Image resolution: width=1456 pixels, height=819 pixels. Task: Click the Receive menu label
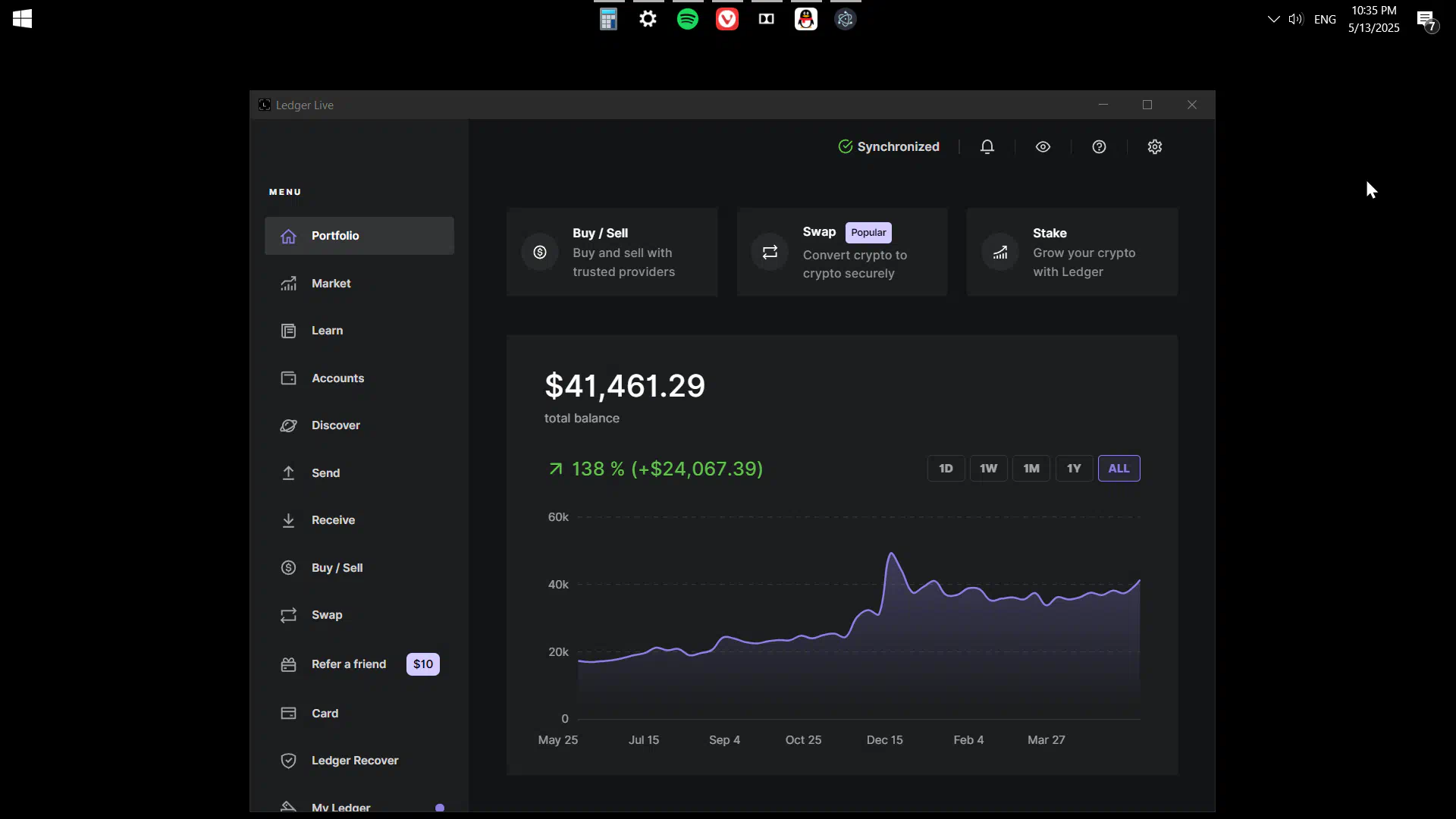[333, 520]
